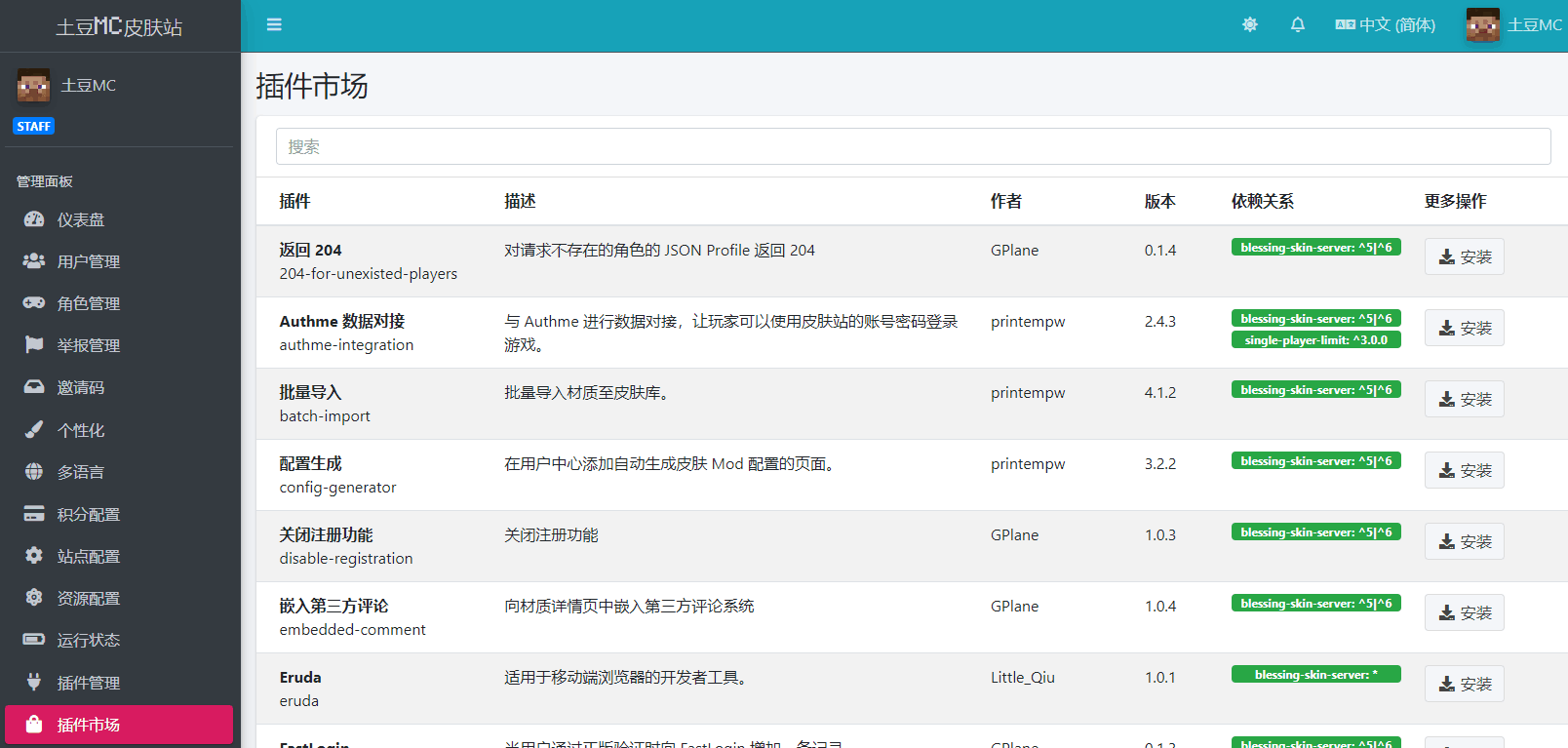This screenshot has width=1568, height=748.
Task: Open 个性化 menu item
Action: coord(119,429)
